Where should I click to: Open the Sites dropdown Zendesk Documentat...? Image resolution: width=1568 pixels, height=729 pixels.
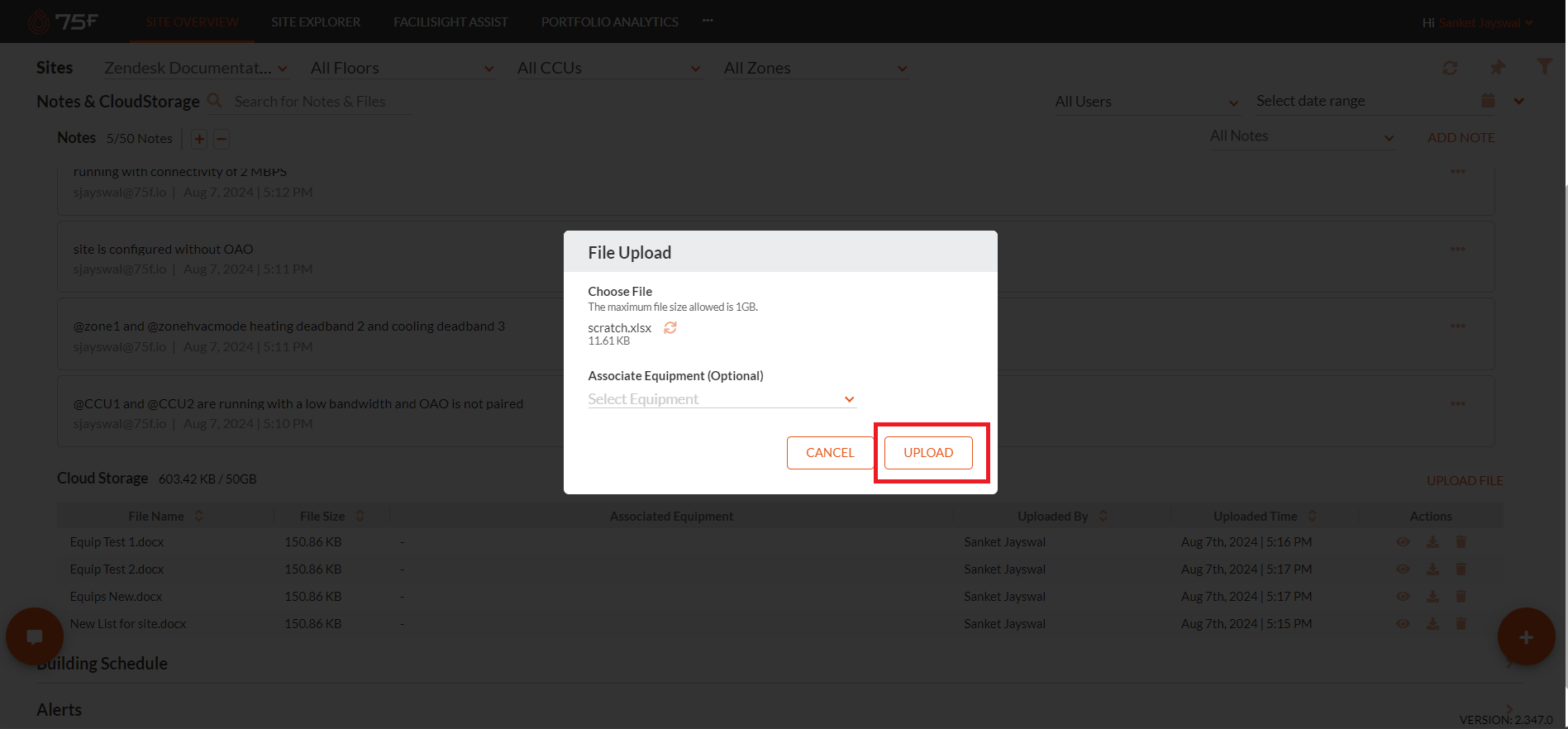196,69
